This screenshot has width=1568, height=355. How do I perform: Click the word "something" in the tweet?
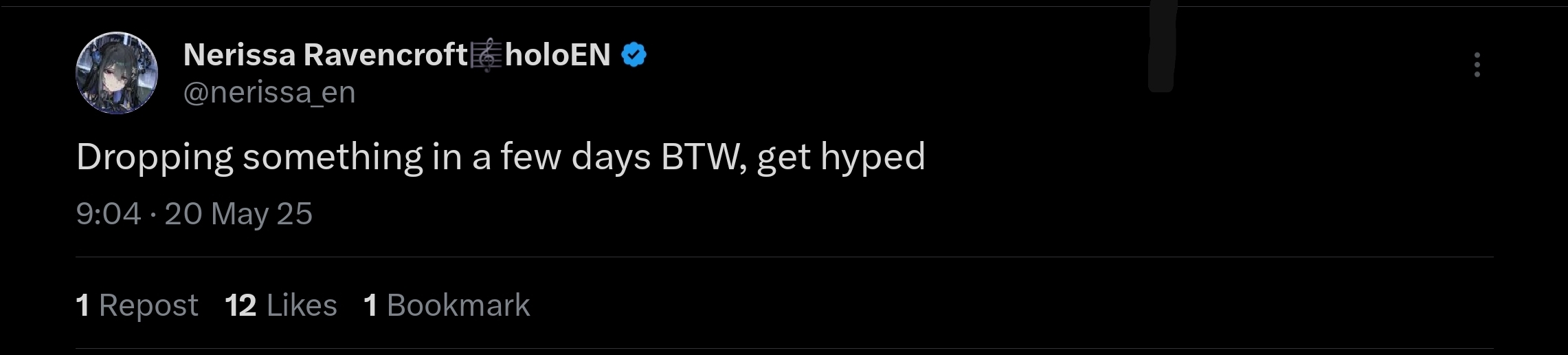[332, 158]
